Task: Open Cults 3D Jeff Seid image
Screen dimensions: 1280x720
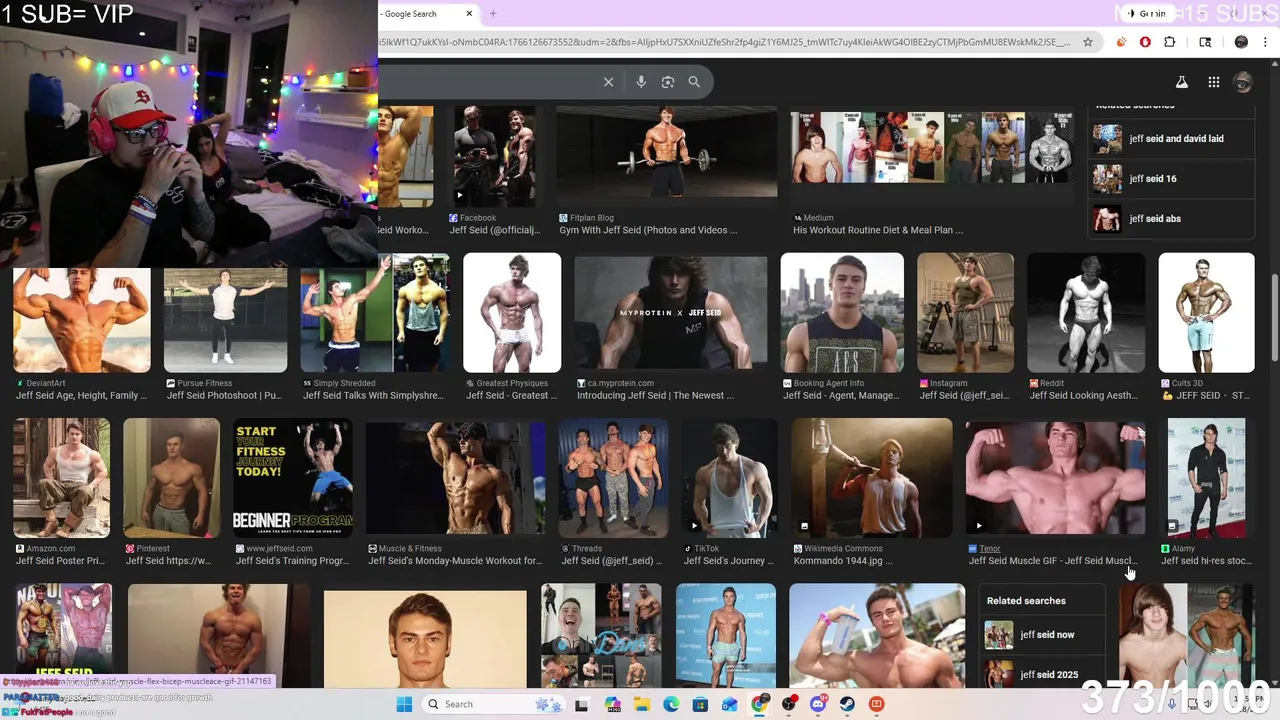Action: click(1207, 313)
